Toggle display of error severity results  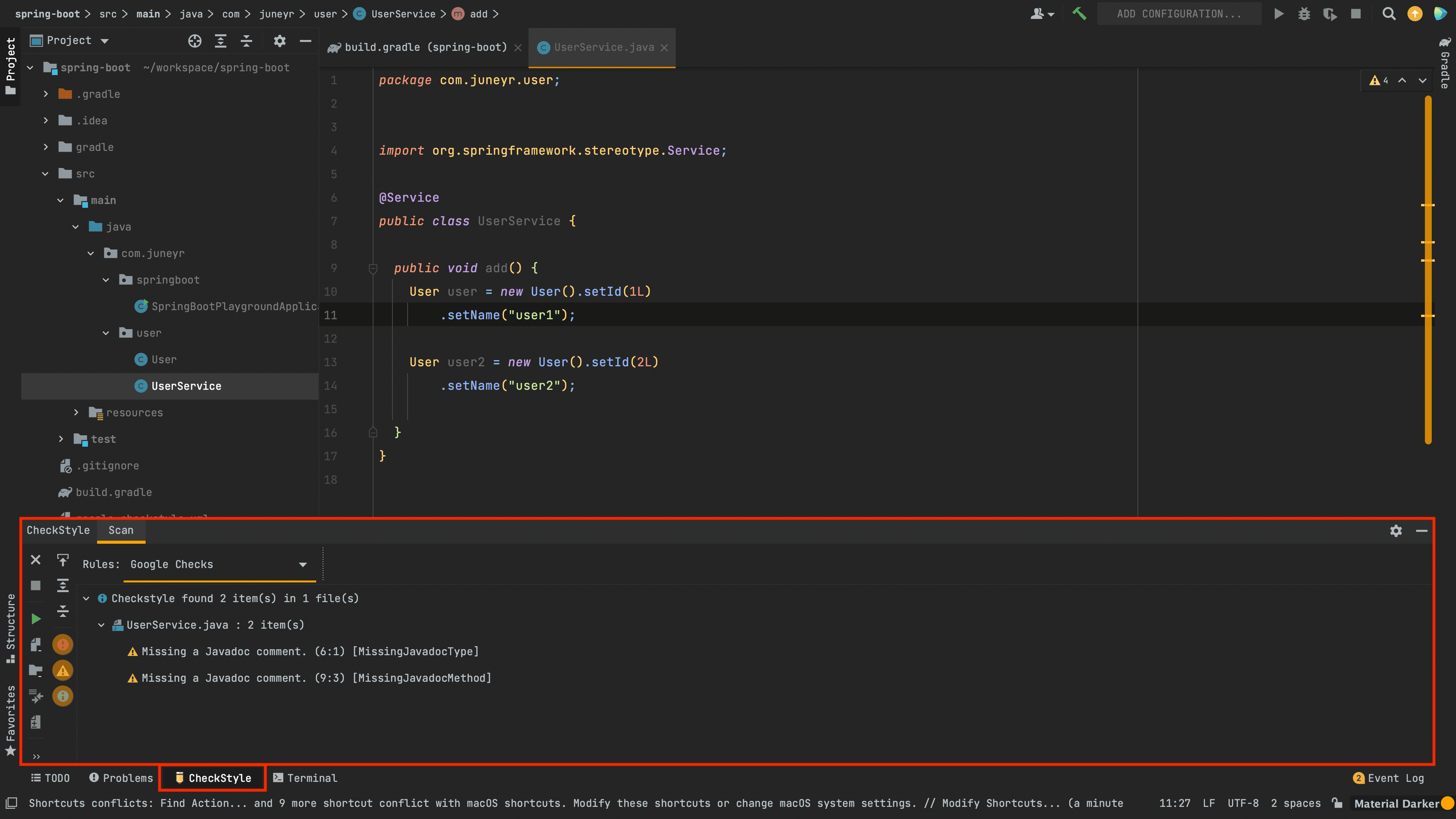pyautogui.click(x=63, y=644)
